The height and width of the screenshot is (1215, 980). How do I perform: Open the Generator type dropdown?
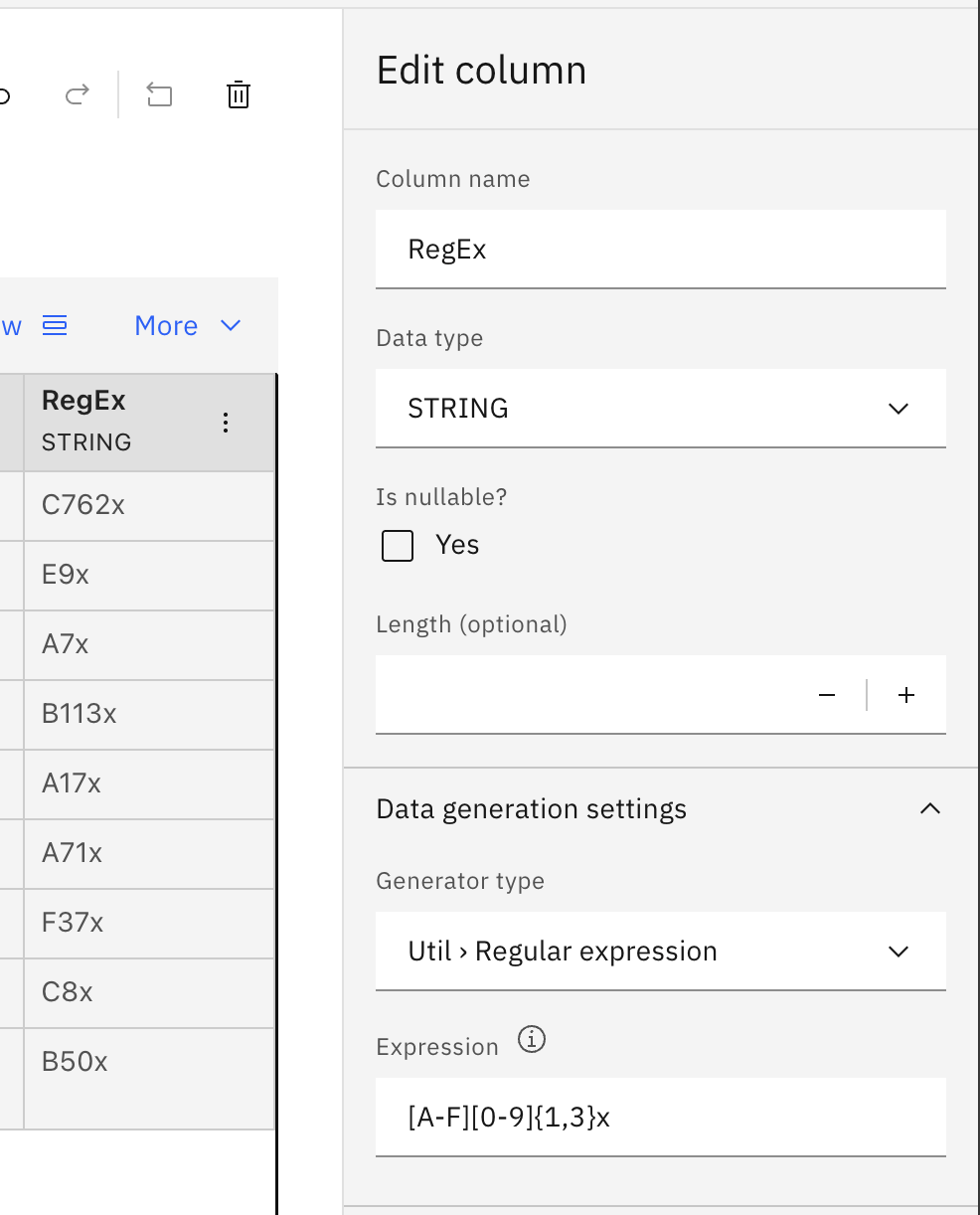pyautogui.click(x=660, y=952)
